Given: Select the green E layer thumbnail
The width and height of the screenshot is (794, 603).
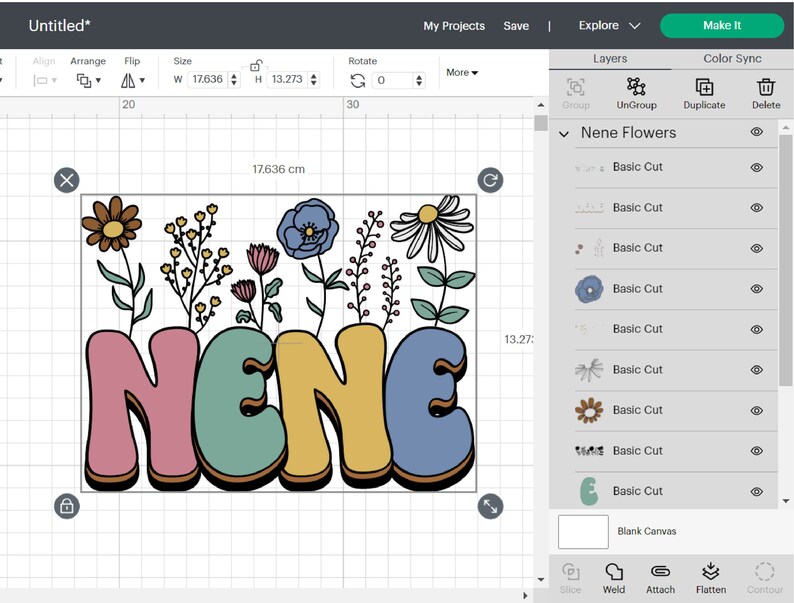Looking at the screenshot, I should point(589,491).
